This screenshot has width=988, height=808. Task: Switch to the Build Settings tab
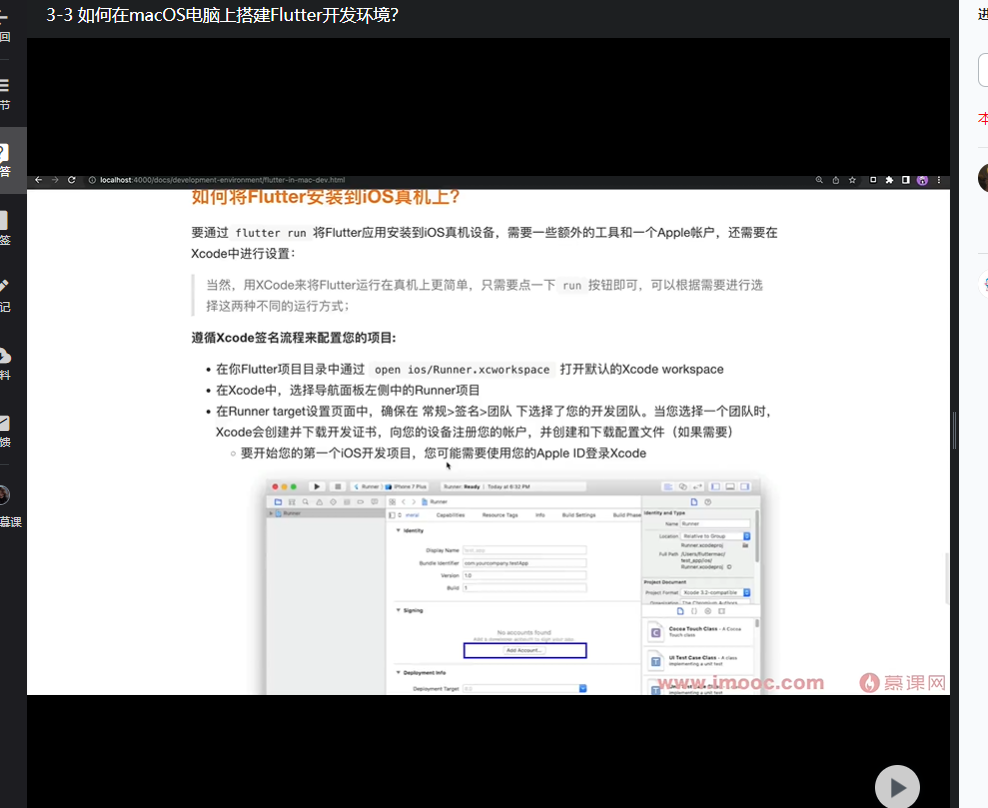coord(578,515)
